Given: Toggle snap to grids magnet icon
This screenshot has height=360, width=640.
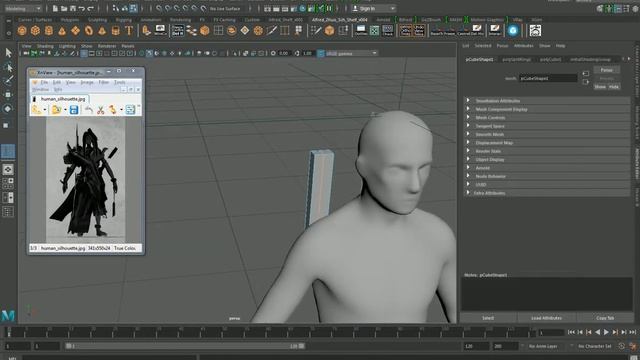Looking at the screenshot, I should [159, 8].
